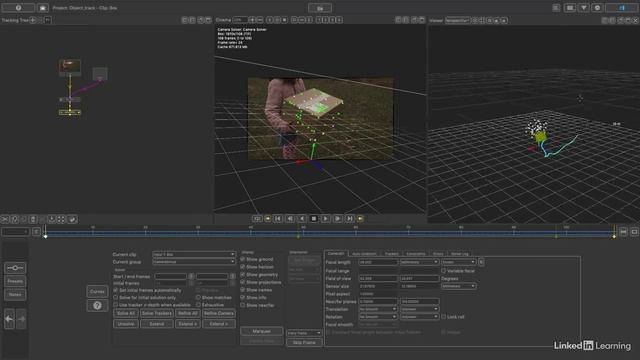The height and width of the screenshot is (360, 640).
Task: Click the loop mode icon left of playback controls
Action: pos(257,219)
